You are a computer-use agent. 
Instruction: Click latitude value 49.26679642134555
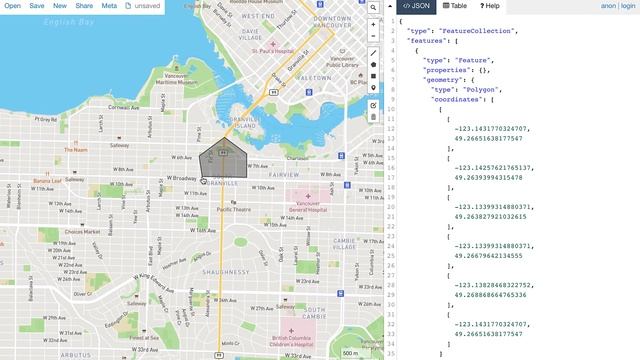[489, 256]
